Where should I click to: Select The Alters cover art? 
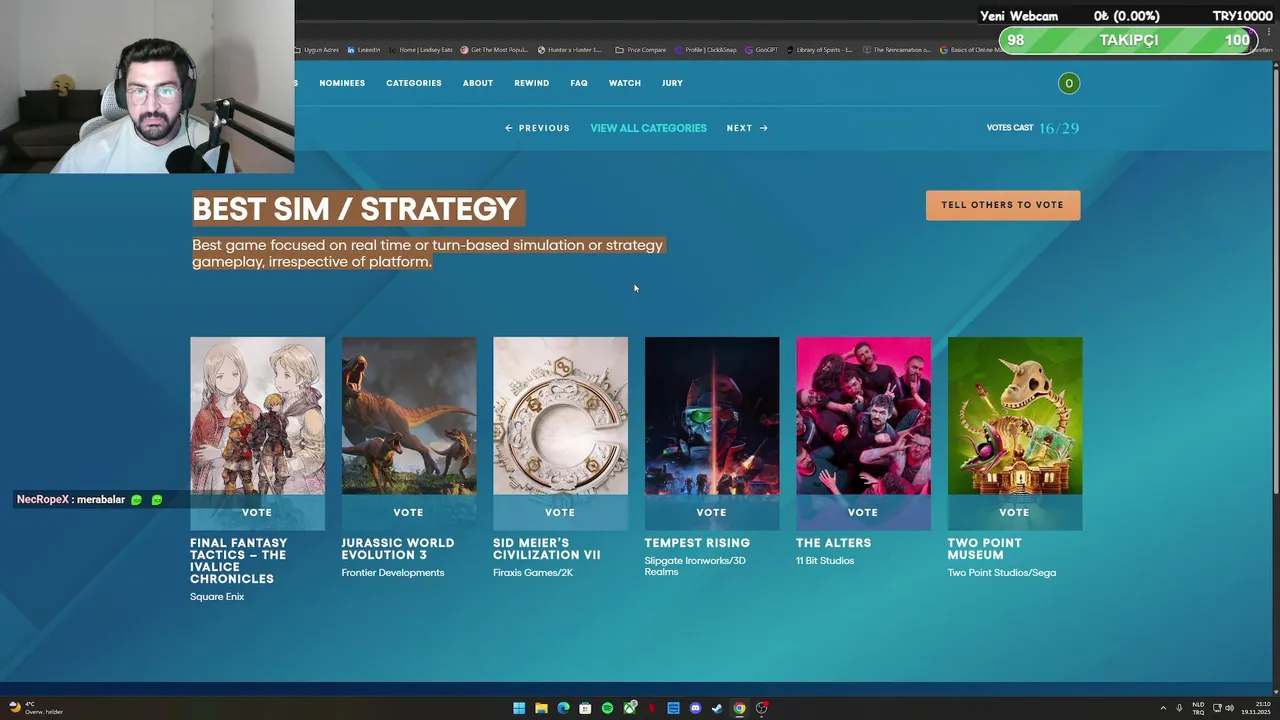863,416
